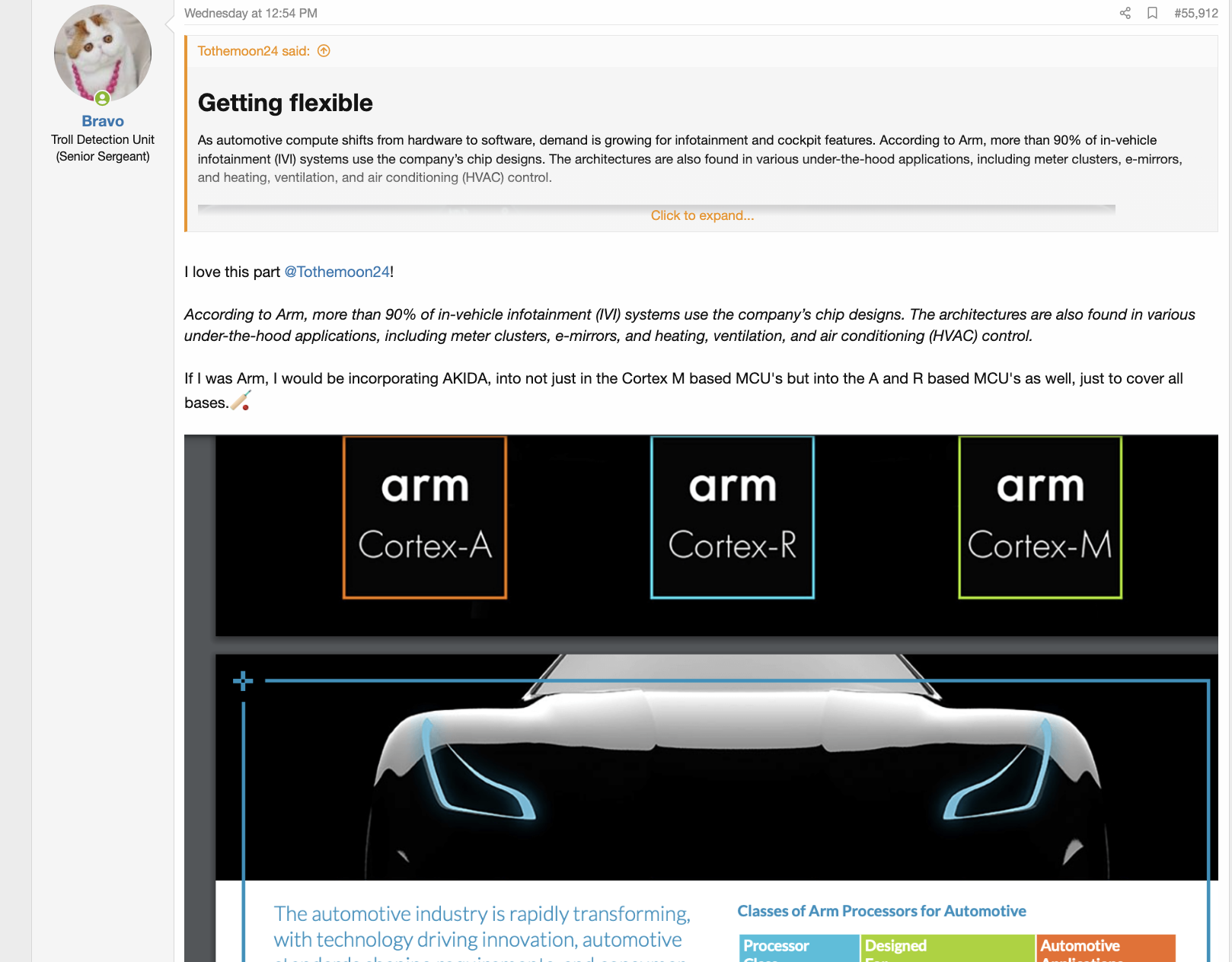Click Bravo's cat avatar picture

click(x=103, y=53)
